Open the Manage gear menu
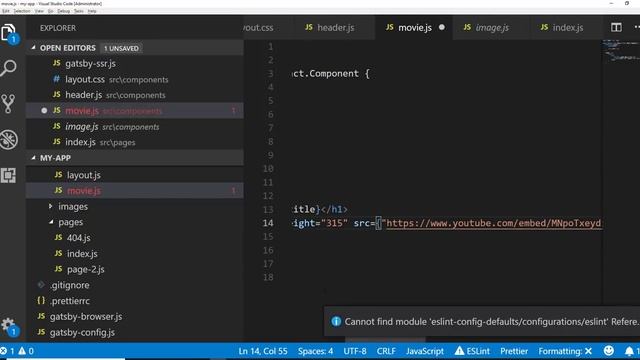This screenshot has width=640, height=360. point(9,326)
